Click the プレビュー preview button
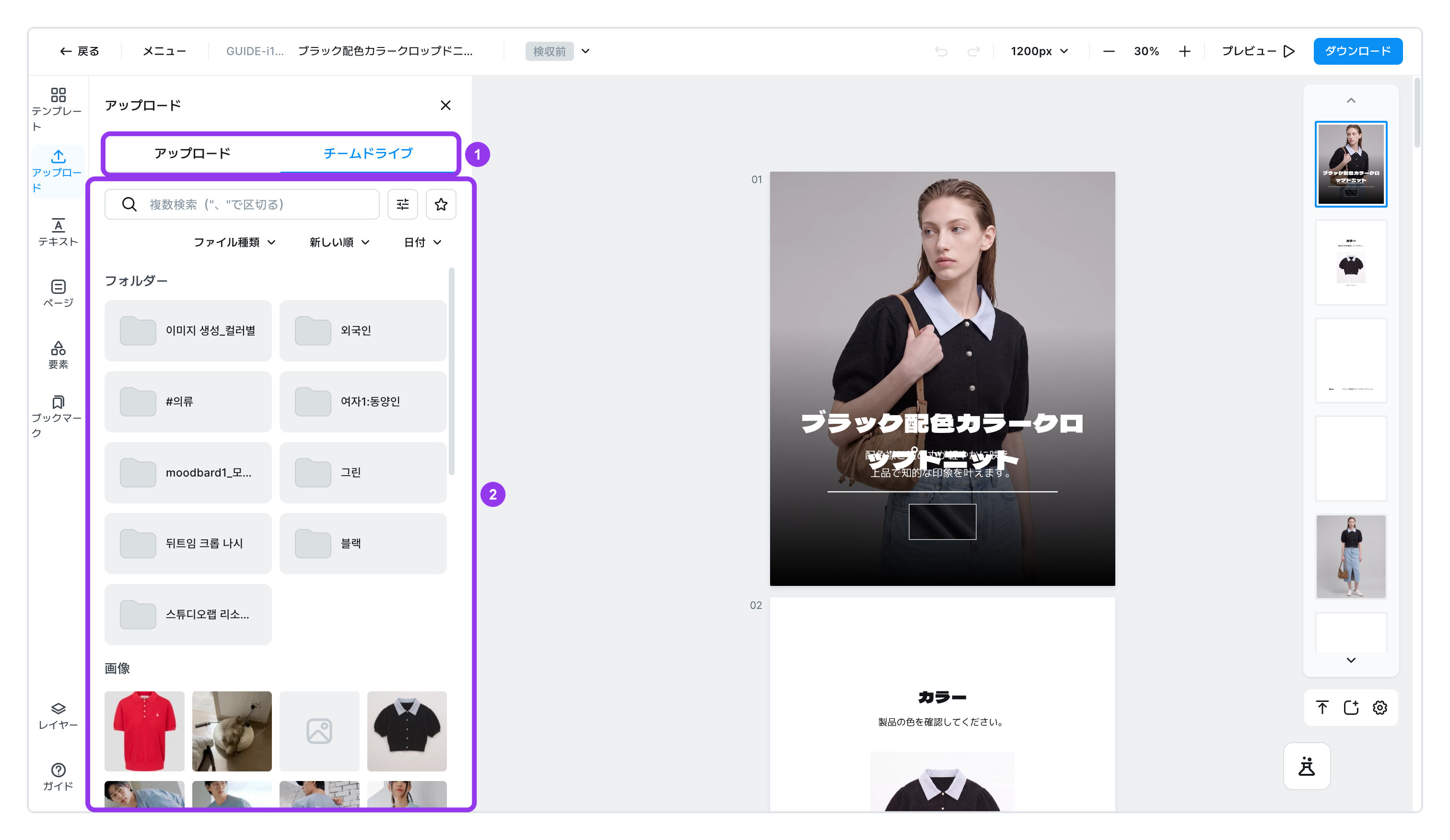1450x840 pixels. click(x=1258, y=51)
